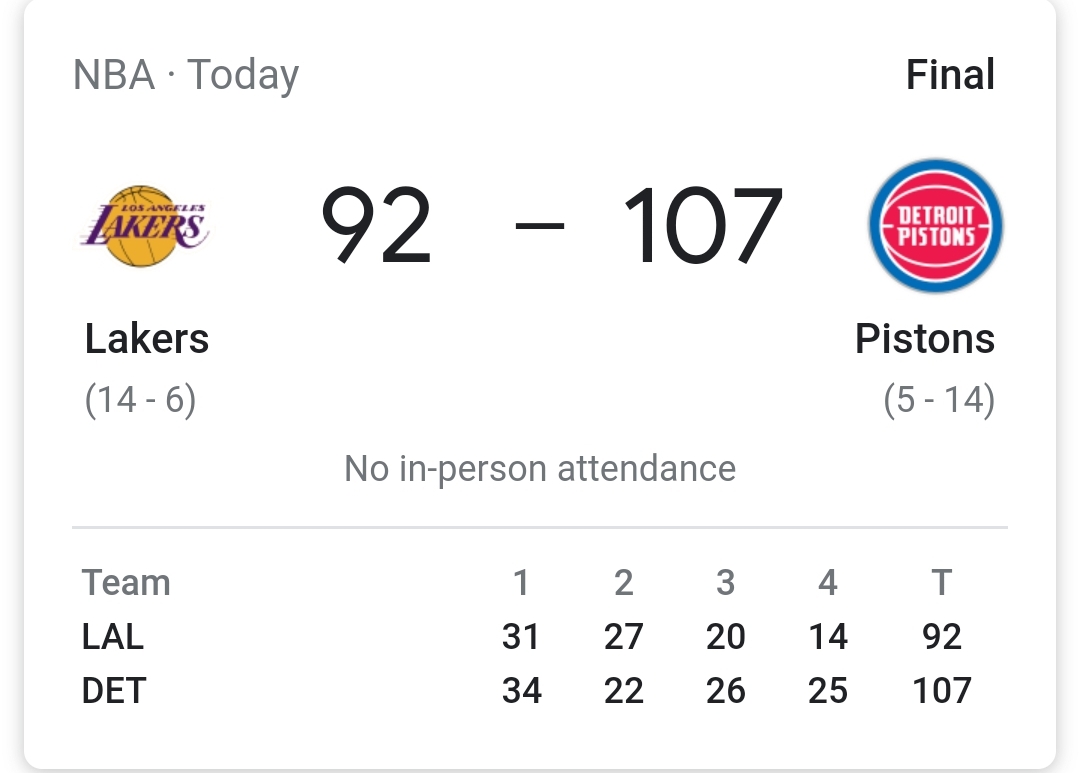Click the T total column header

[x=941, y=582]
